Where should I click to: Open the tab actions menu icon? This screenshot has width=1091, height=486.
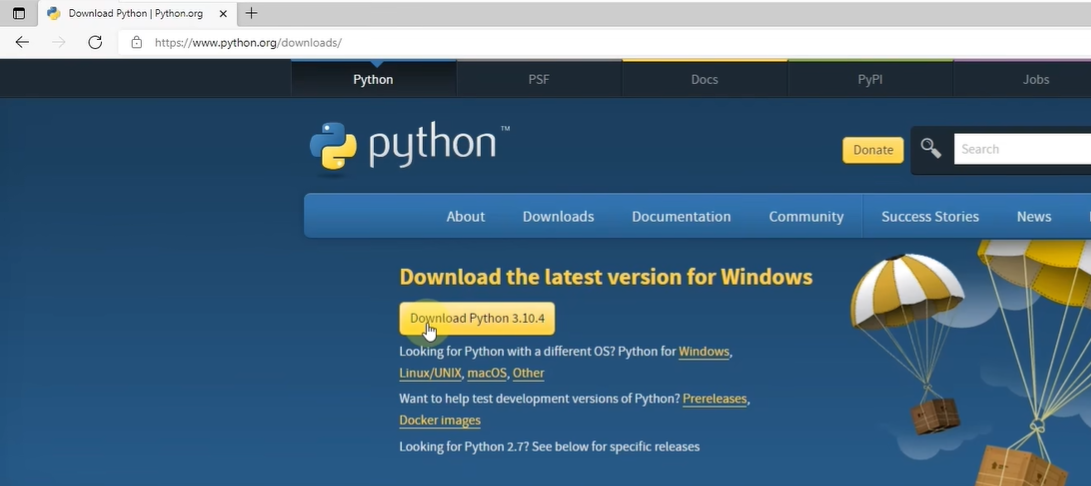pos(19,13)
